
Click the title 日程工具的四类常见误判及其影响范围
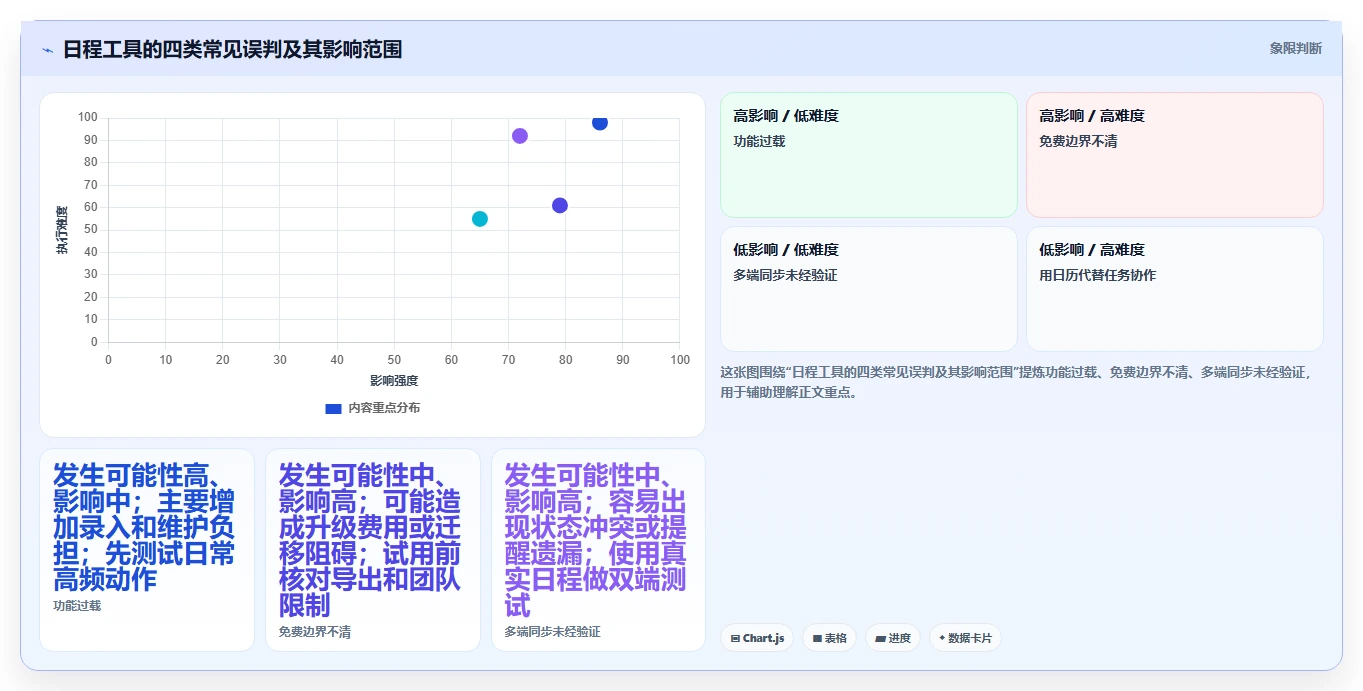[x=232, y=49]
